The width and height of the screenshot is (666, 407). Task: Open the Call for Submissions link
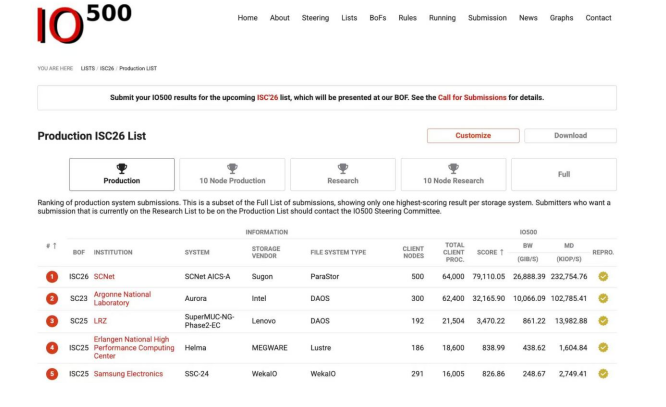(472, 97)
